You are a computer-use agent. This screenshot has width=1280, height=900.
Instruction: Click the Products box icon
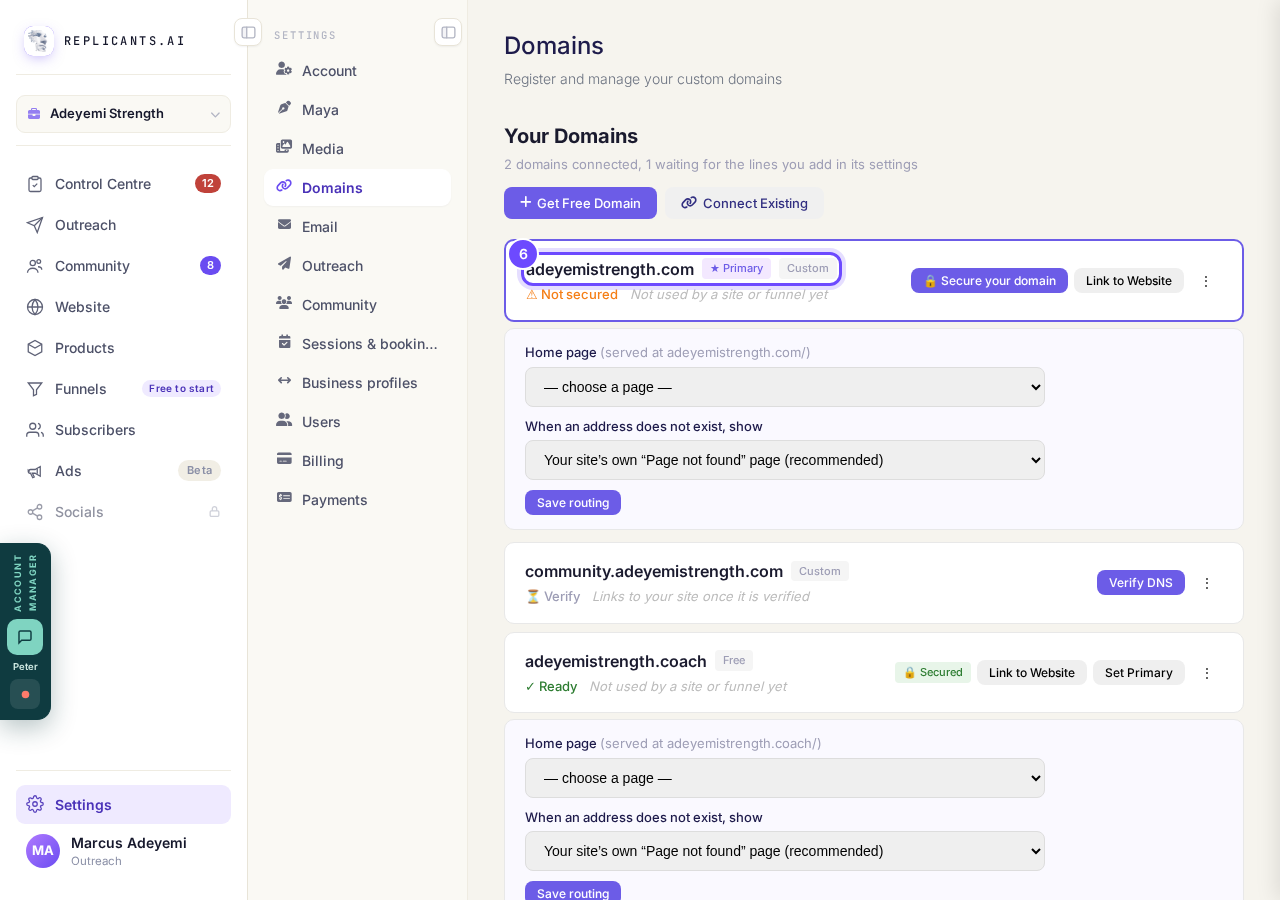(x=35, y=348)
